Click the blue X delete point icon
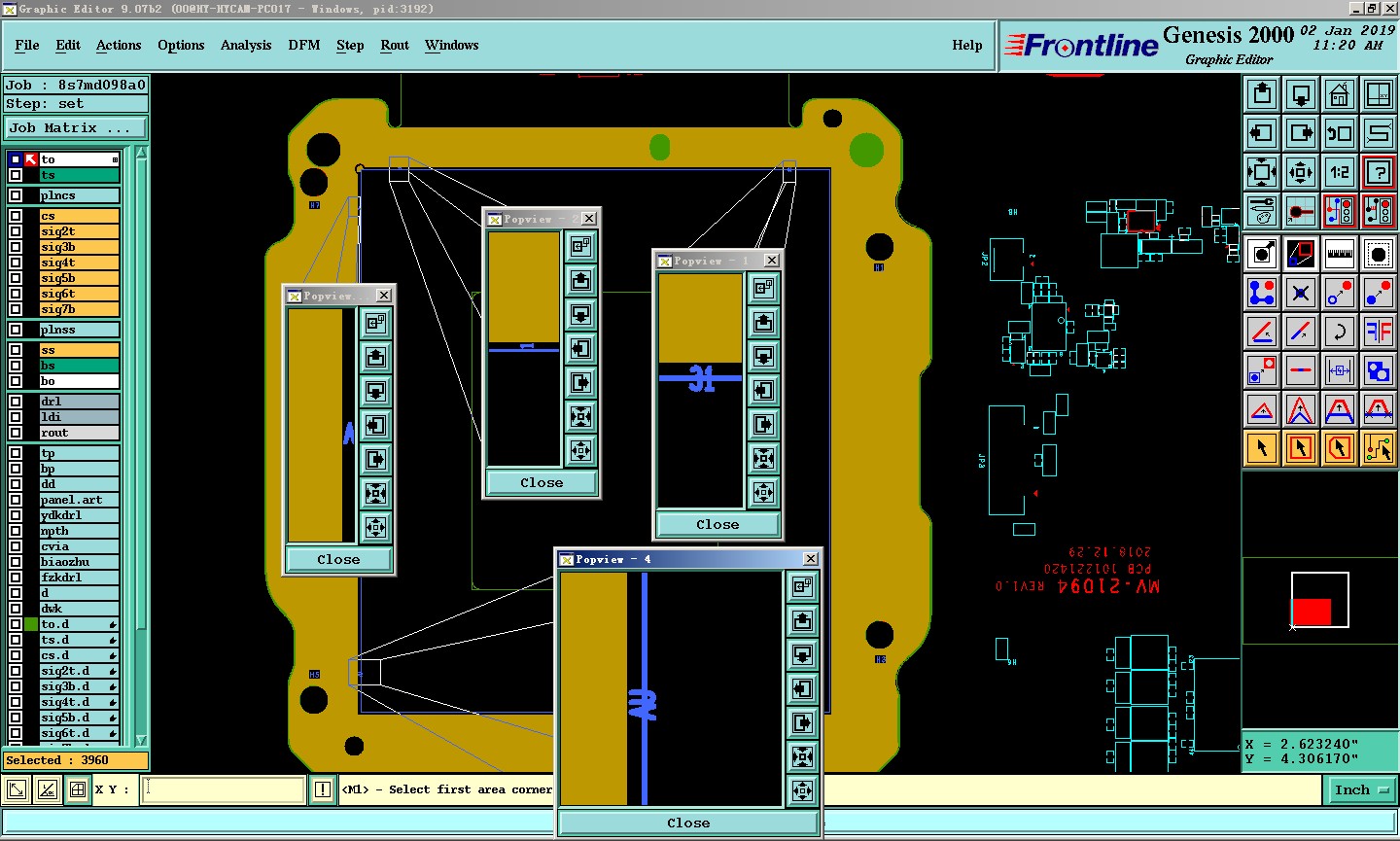Image resolution: width=1400 pixels, height=841 pixels. (1301, 293)
